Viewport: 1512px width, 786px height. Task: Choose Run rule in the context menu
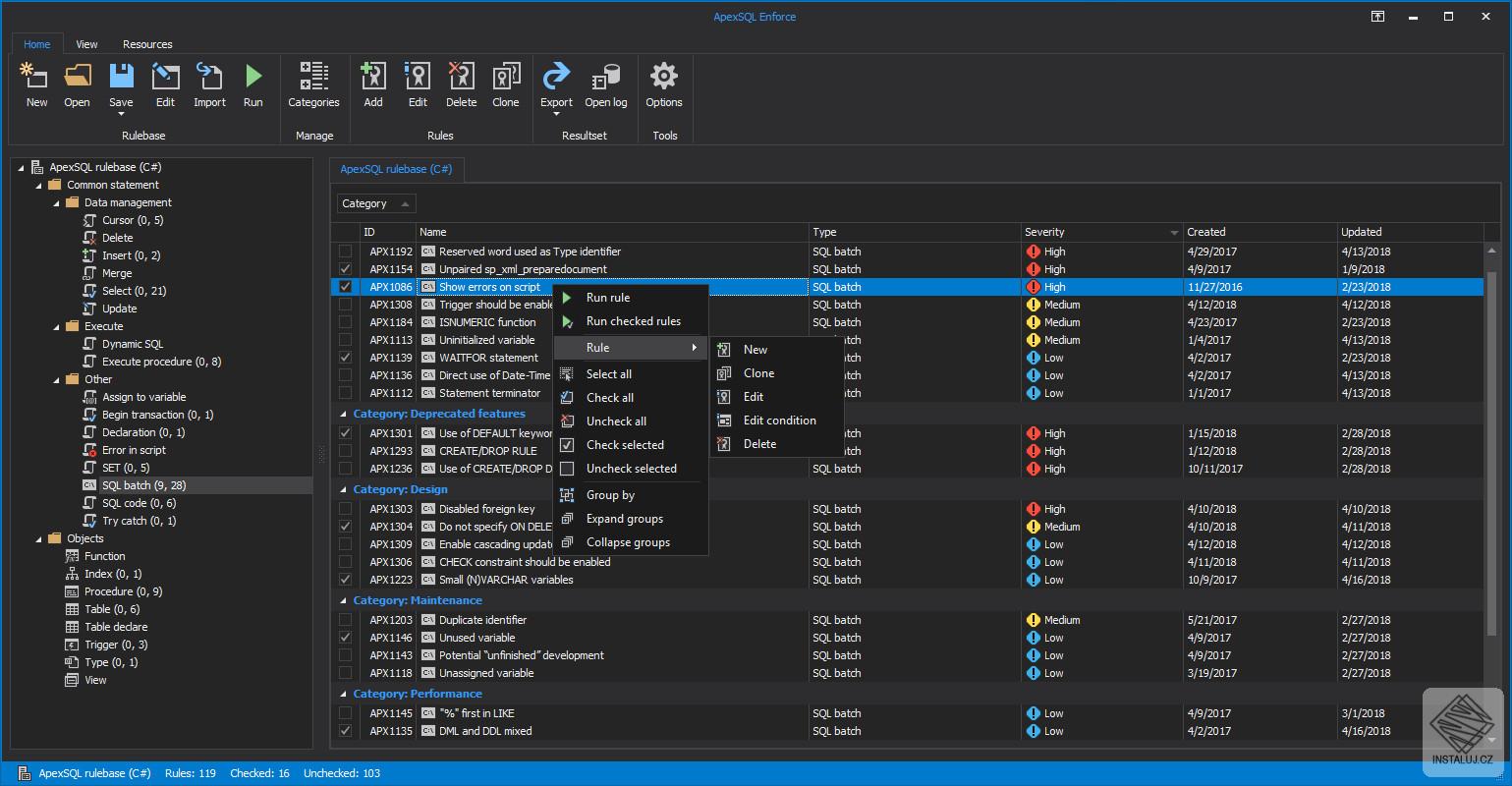631,298
